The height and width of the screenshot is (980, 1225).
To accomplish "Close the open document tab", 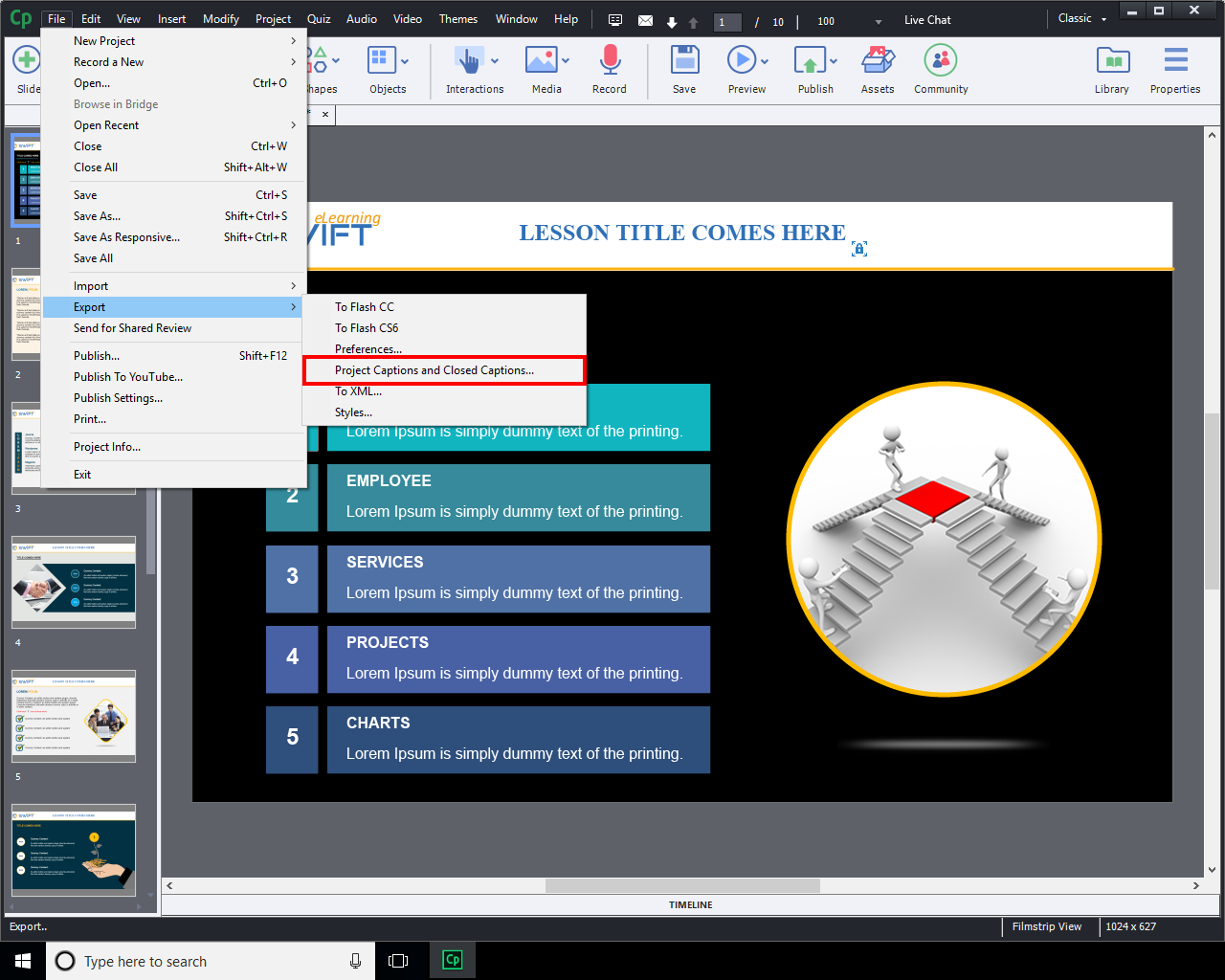I will click(325, 115).
